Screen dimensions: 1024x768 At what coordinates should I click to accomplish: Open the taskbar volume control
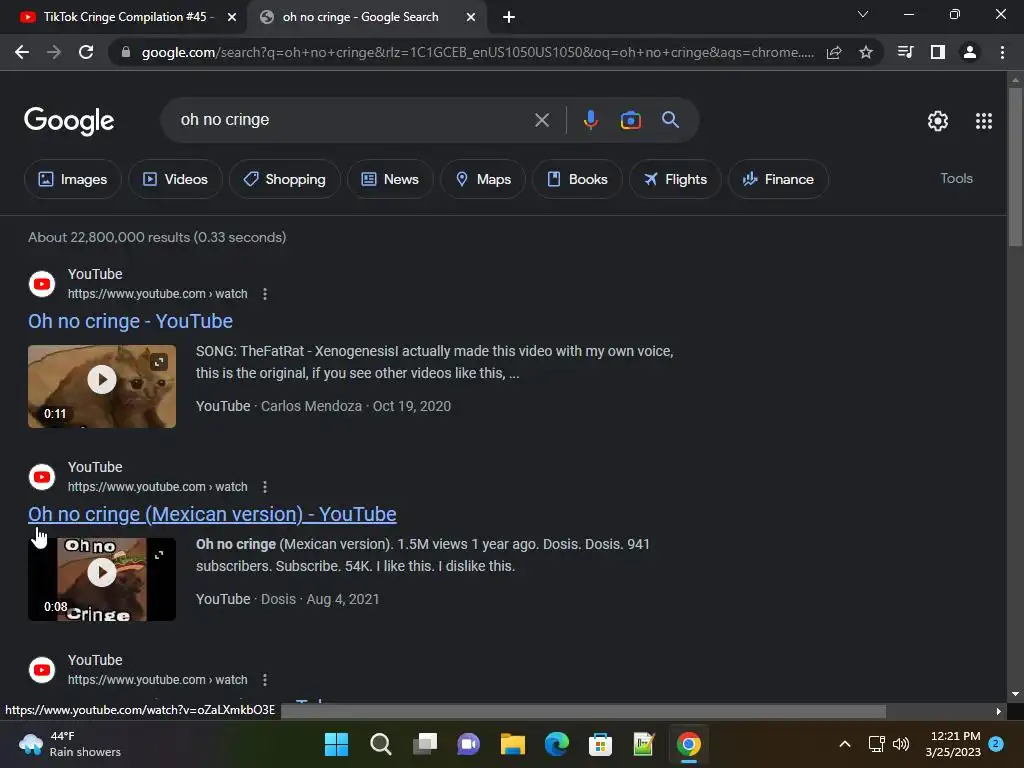tap(901, 744)
